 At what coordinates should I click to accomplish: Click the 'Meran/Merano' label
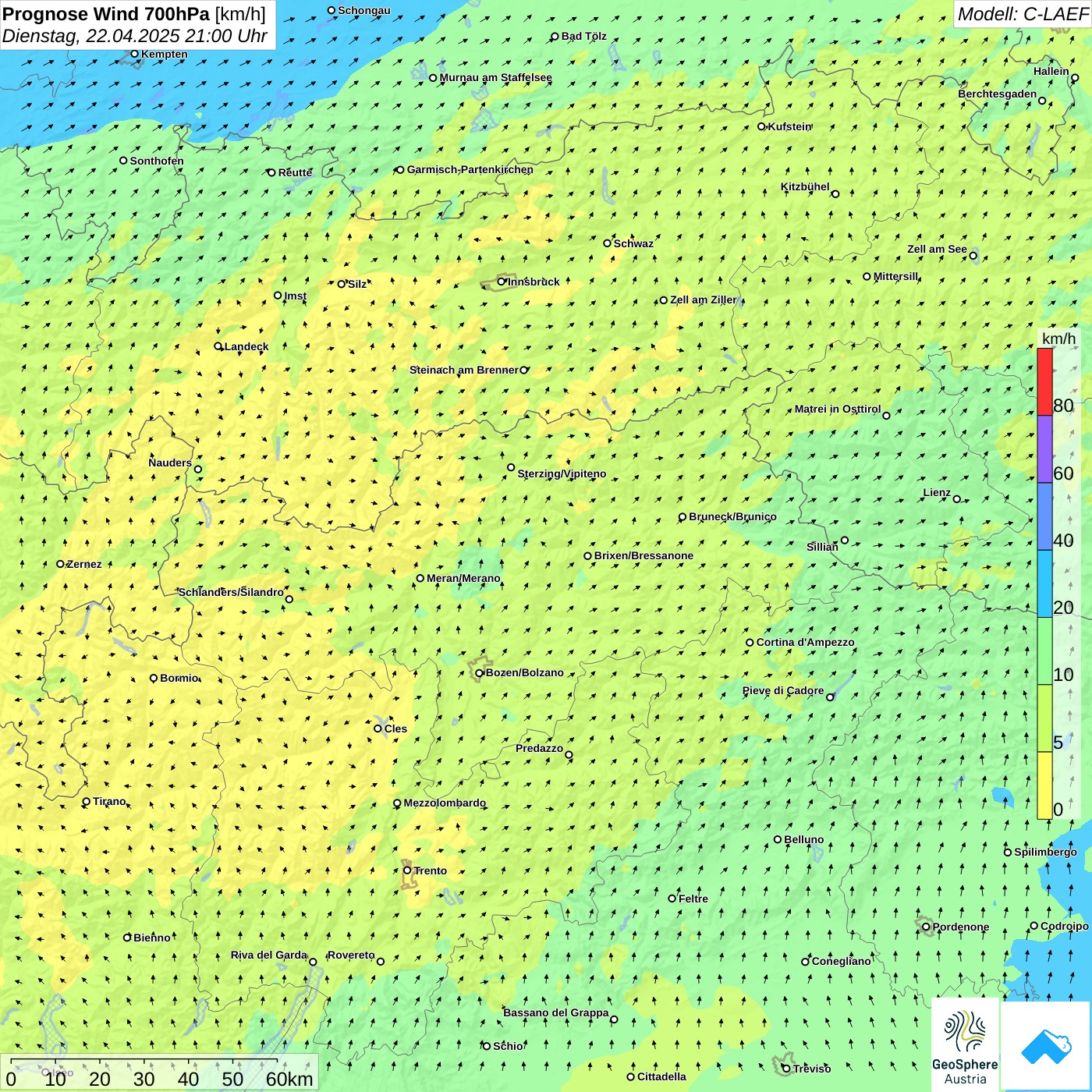463,578
